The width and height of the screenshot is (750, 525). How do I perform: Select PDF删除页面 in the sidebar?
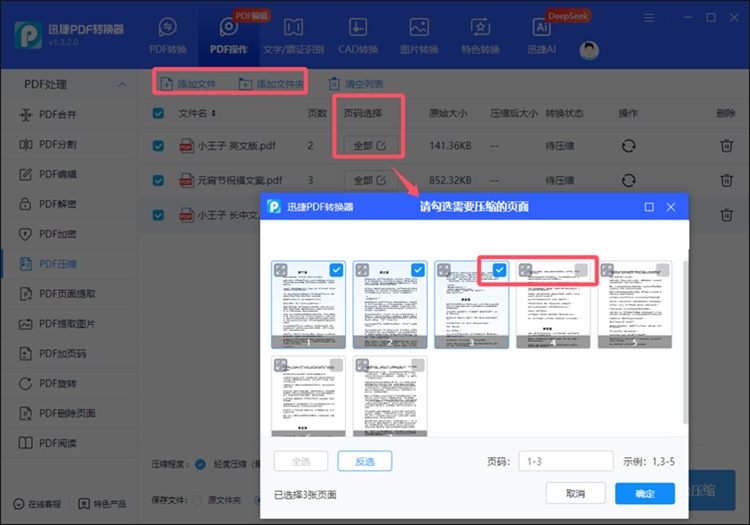point(69,413)
